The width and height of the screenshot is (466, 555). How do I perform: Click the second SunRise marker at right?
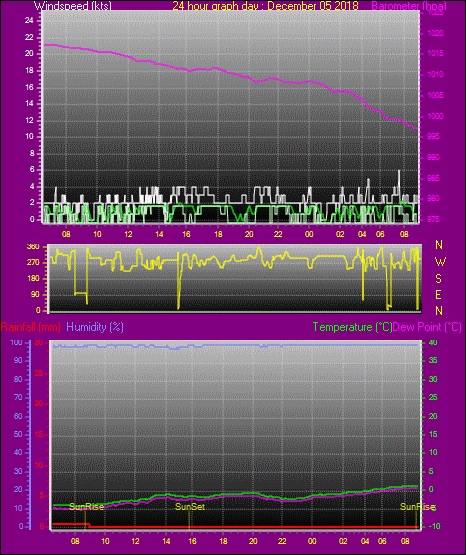[x=417, y=507]
